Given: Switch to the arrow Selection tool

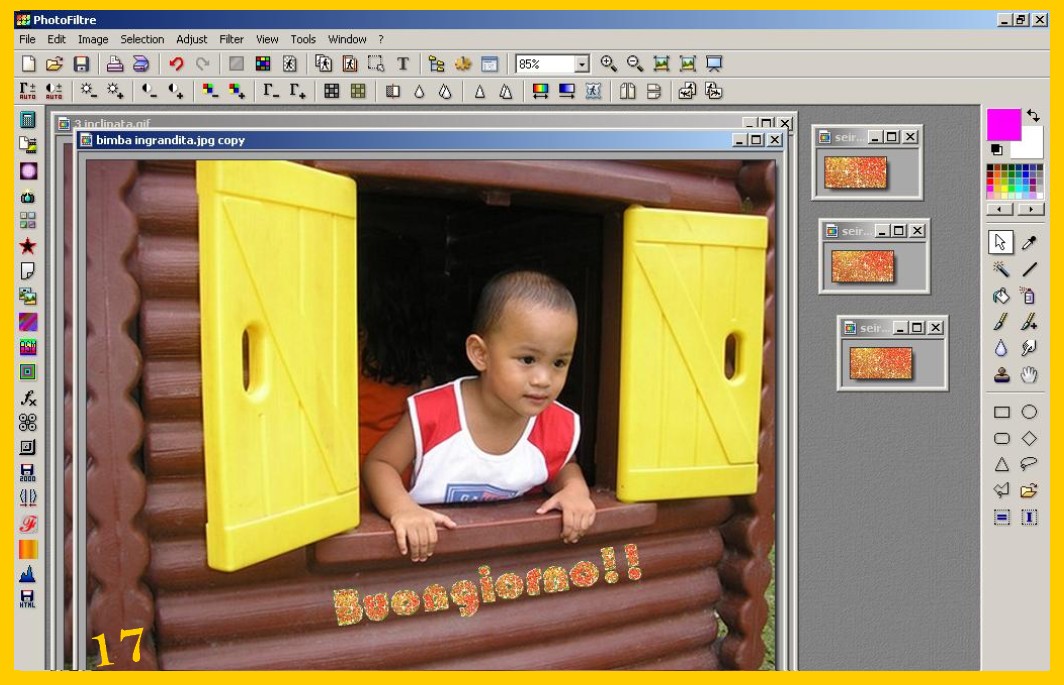Looking at the screenshot, I should (x=1001, y=243).
